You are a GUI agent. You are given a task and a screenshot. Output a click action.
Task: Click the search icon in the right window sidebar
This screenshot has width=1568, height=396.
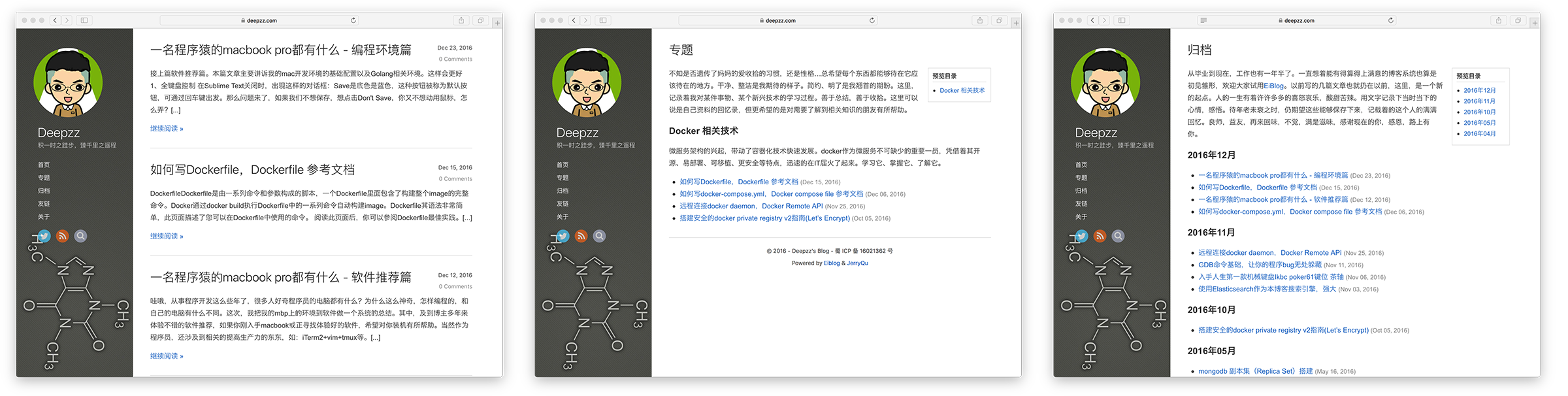[x=1118, y=236]
